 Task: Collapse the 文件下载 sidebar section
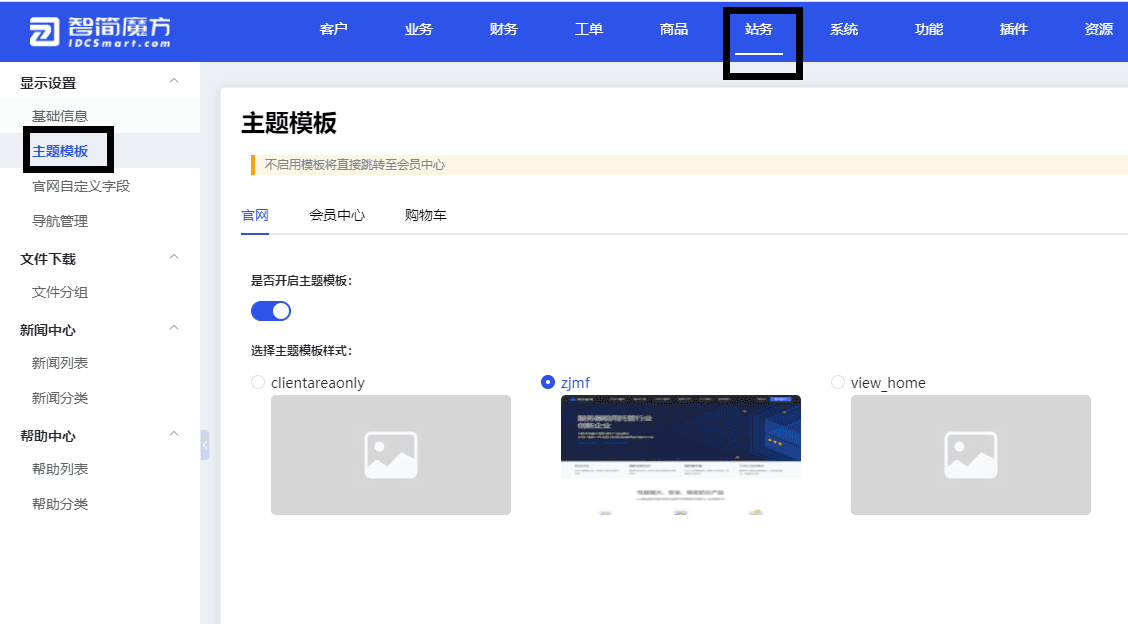click(174, 257)
